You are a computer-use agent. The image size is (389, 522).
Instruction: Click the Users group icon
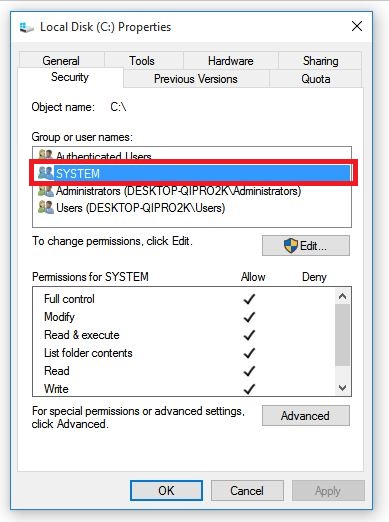point(46,207)
